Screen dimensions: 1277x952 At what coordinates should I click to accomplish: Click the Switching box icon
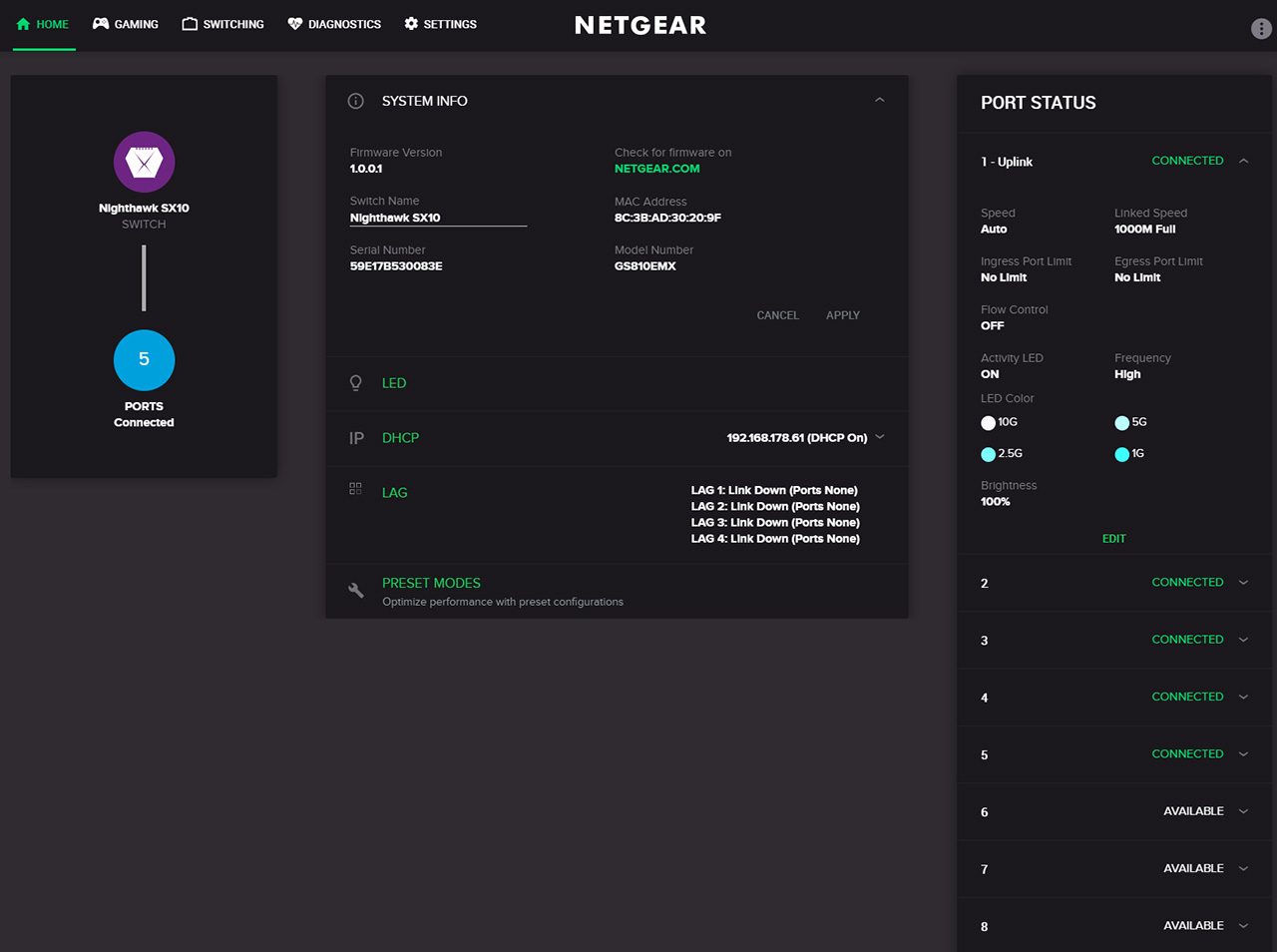190,23
